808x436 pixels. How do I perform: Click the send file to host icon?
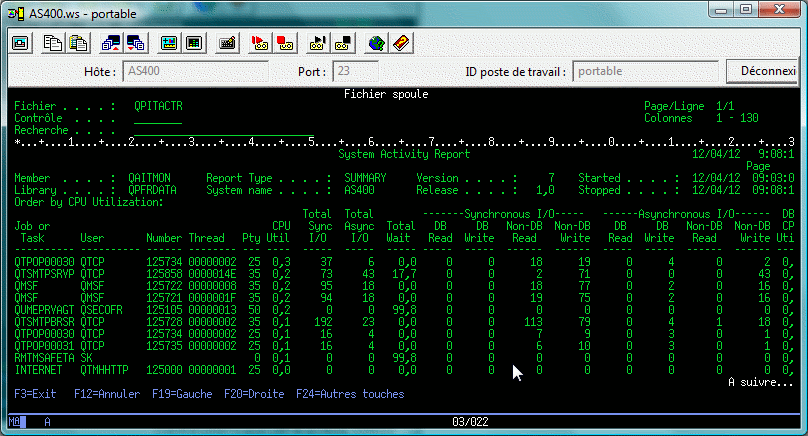tap(111, 43)
